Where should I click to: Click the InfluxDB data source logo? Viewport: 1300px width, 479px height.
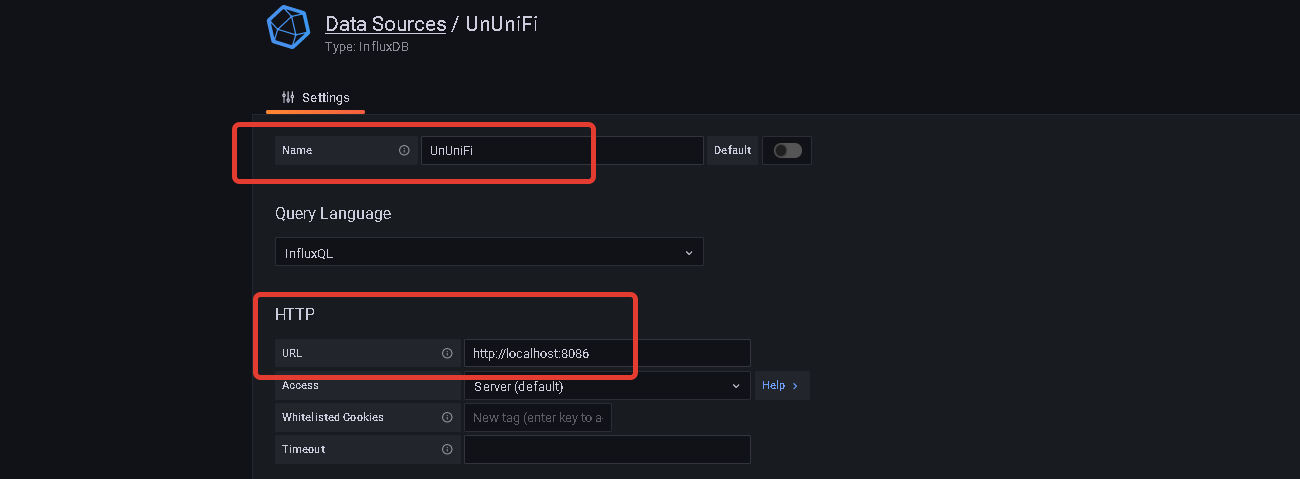288,27
